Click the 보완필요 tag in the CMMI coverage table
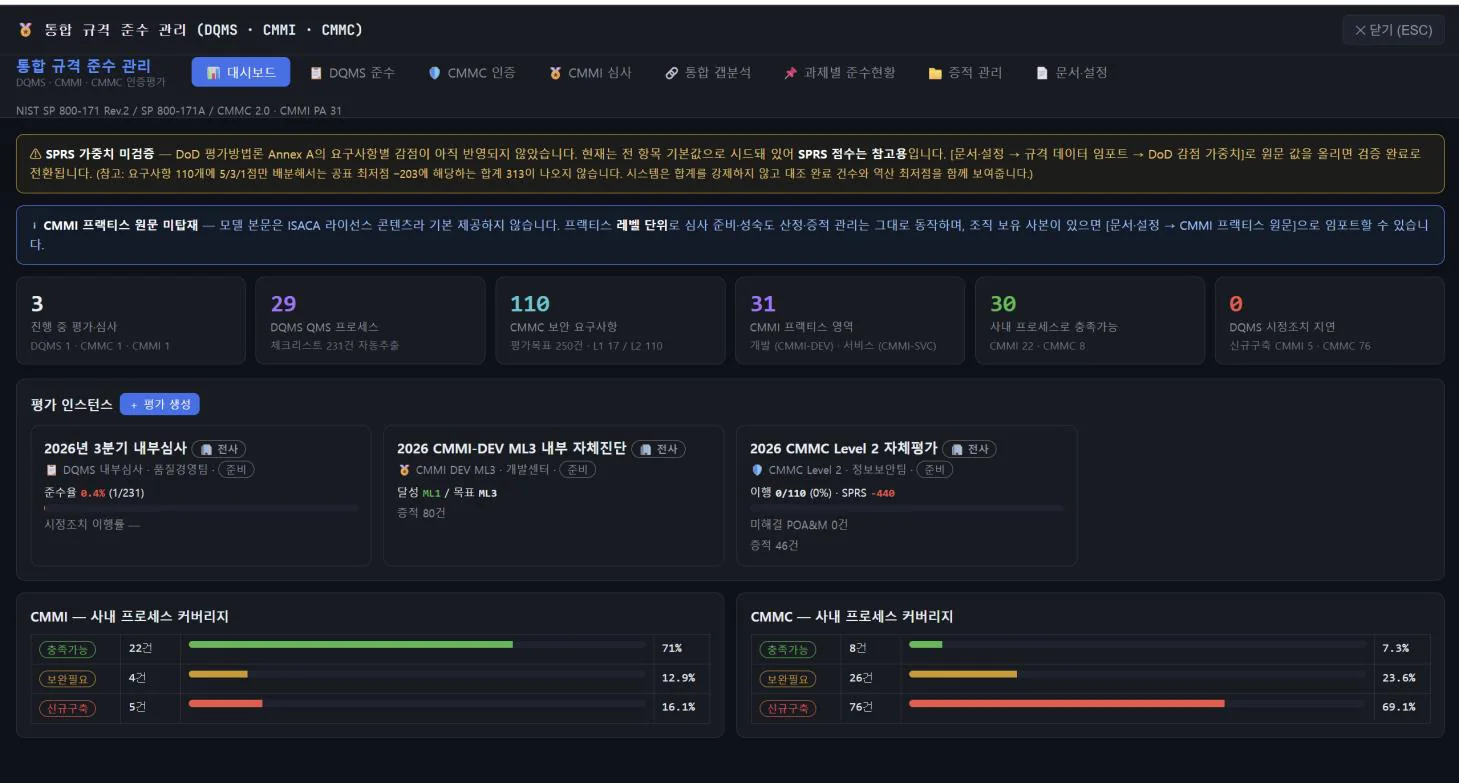 [x=66, y=679]
